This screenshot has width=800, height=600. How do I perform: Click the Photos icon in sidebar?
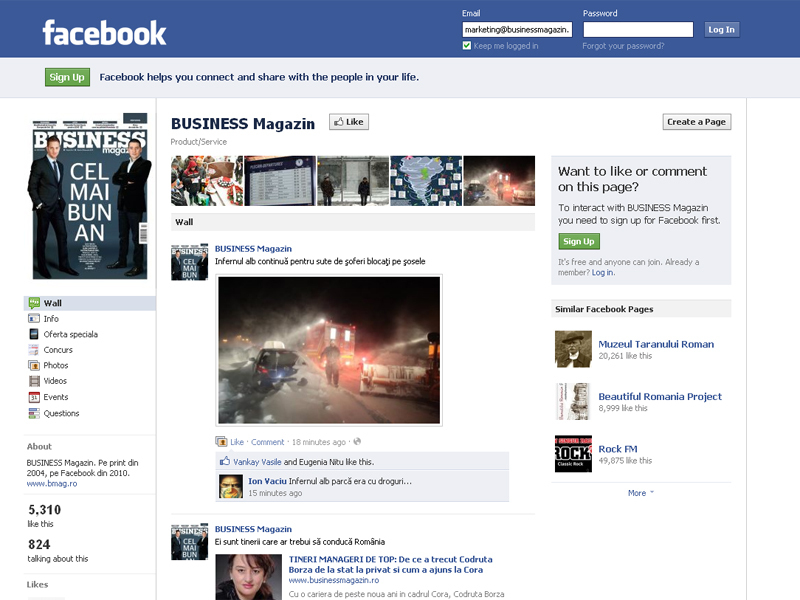34,365
